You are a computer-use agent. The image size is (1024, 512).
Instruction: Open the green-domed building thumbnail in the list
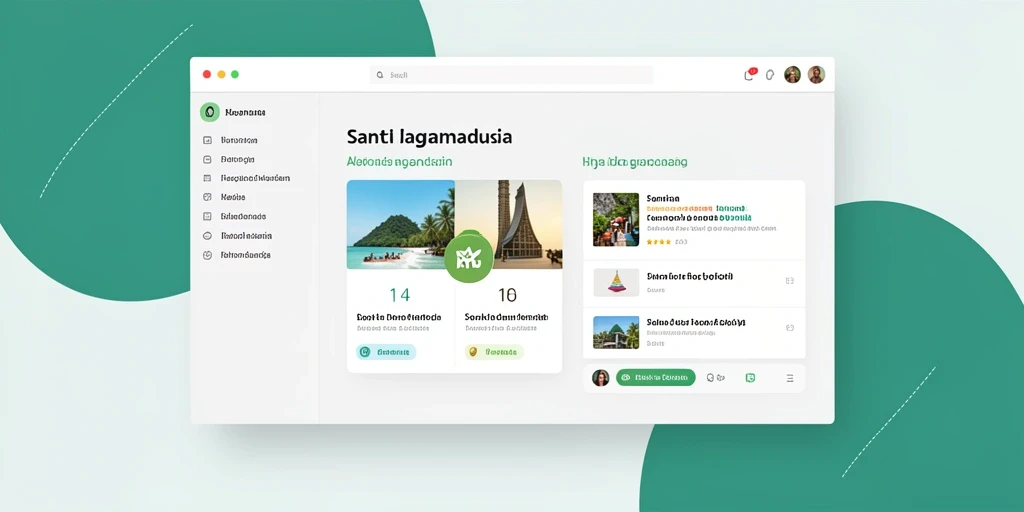coord(616,332)
